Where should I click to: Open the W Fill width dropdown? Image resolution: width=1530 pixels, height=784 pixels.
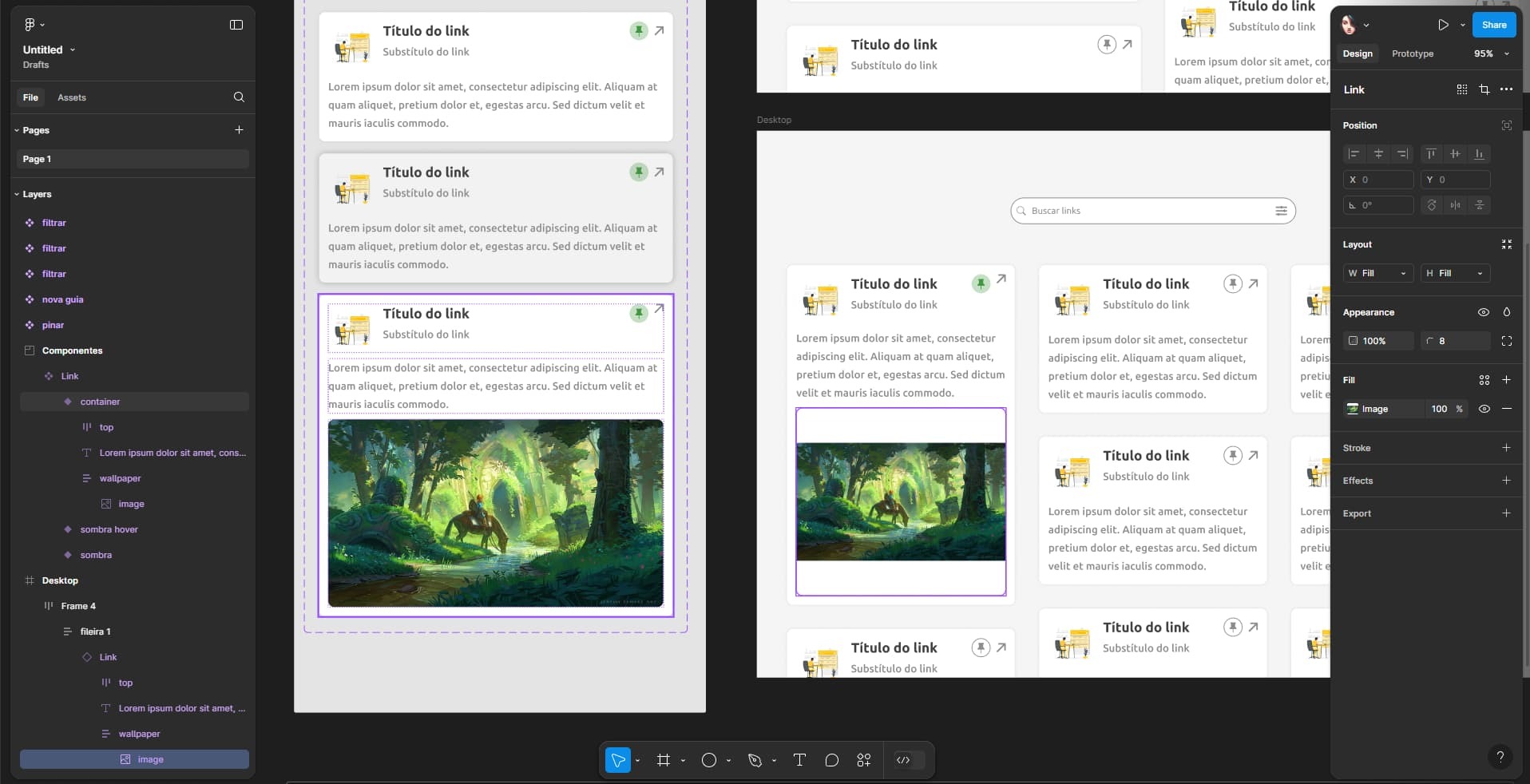(1378, 273)
